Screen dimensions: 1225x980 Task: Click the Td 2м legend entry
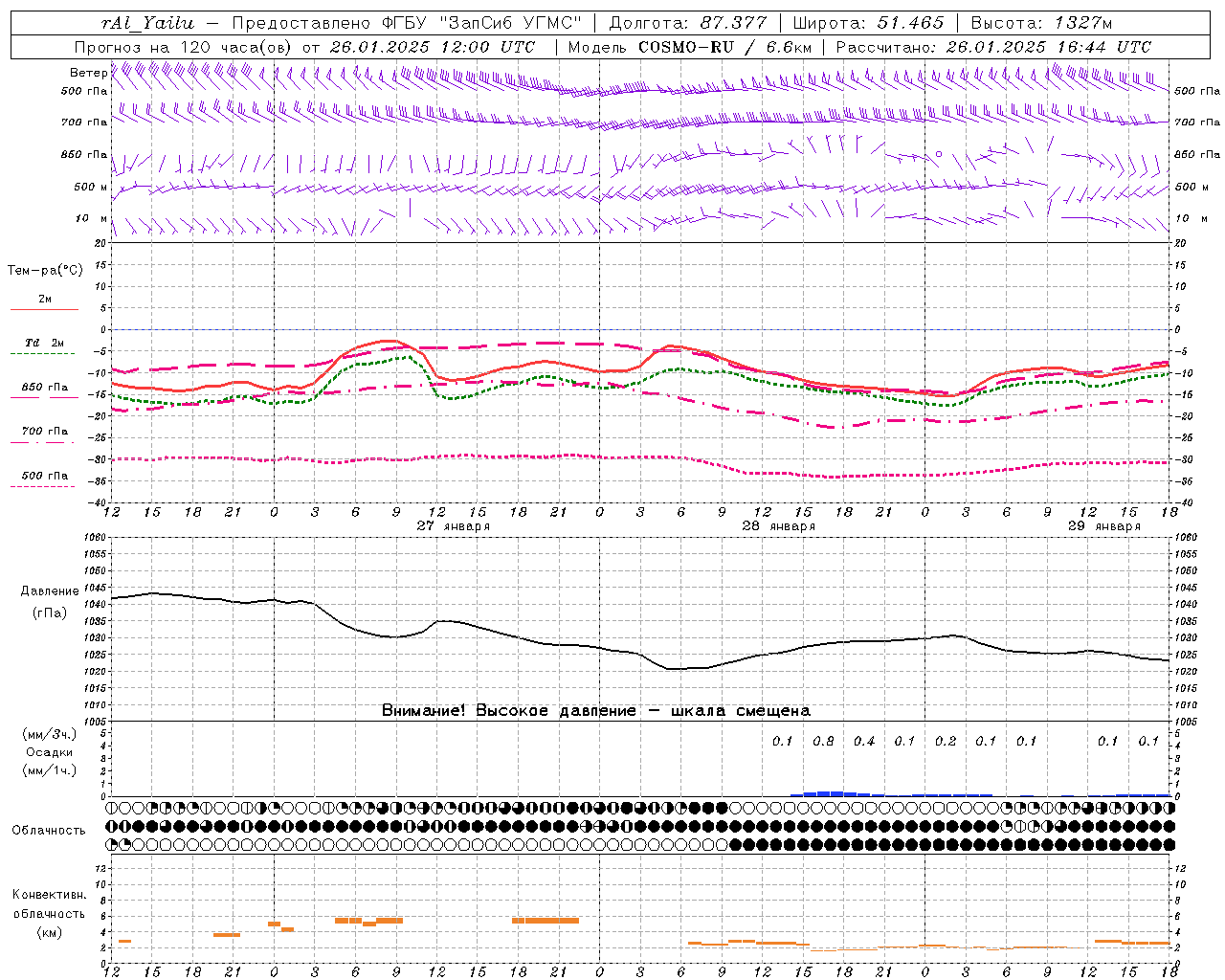[44, 343]
